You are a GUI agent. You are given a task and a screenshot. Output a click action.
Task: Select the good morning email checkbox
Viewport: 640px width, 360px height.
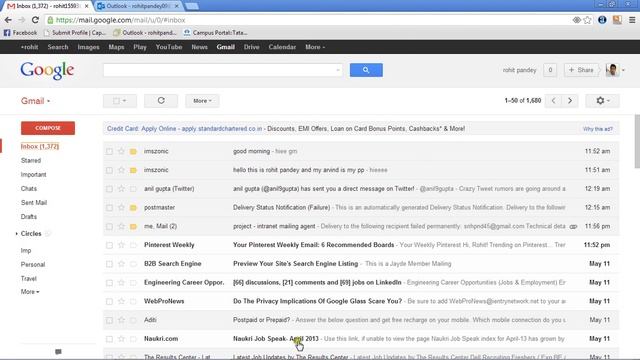point(109,151)
